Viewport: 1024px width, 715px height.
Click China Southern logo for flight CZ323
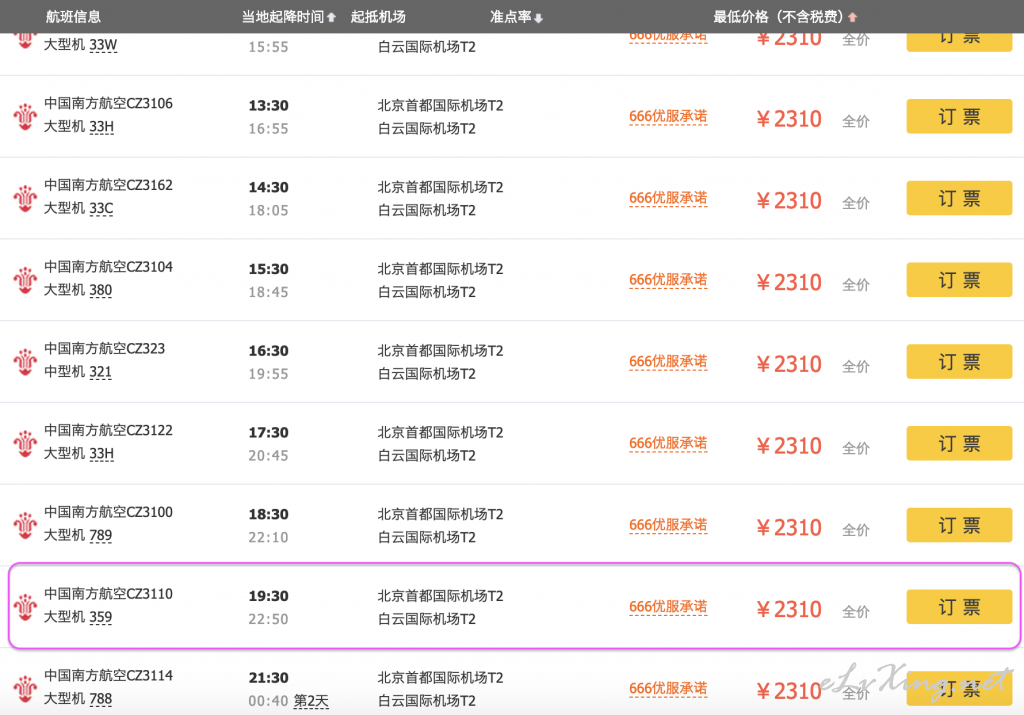(25, 361)
